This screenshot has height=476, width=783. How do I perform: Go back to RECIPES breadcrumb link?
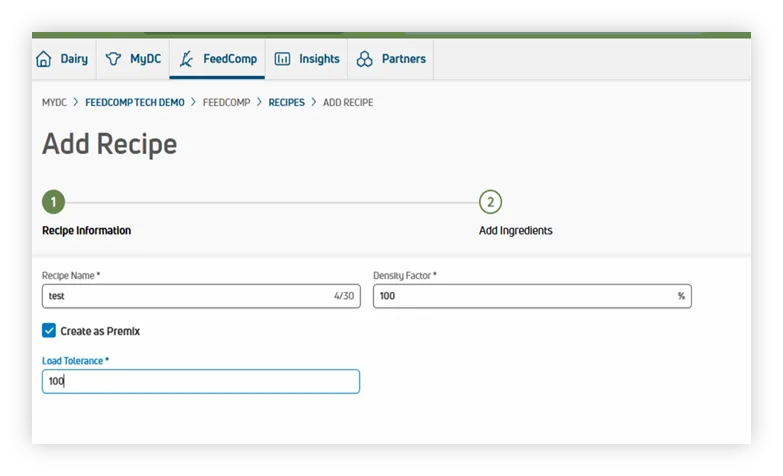click(287, 102)
